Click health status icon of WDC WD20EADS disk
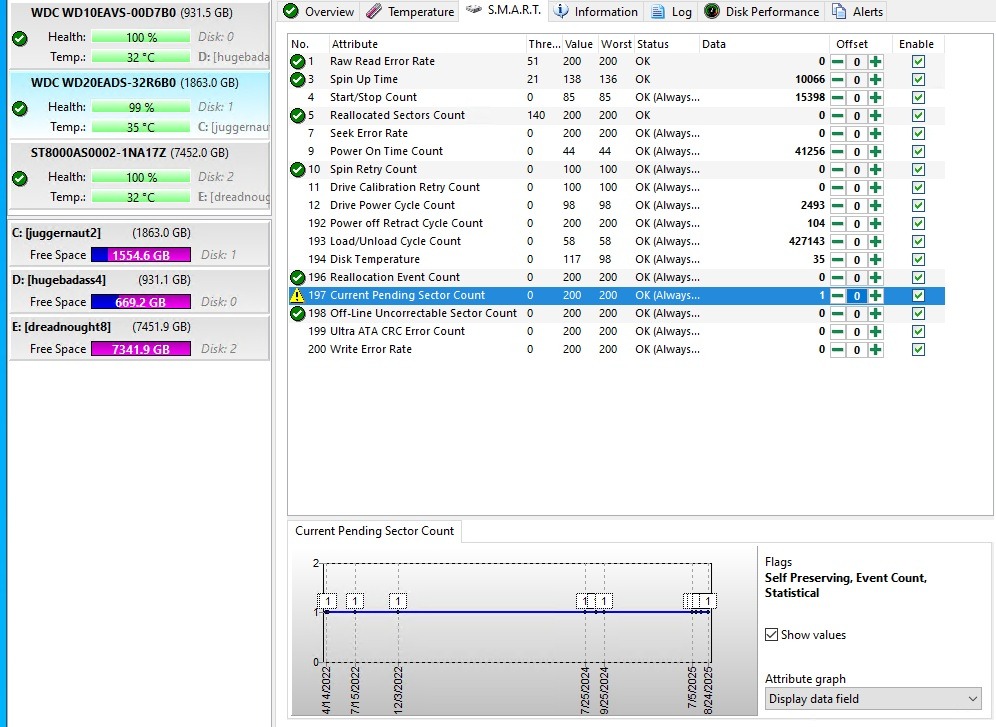996x727 pixels. (x=20, y=109)
